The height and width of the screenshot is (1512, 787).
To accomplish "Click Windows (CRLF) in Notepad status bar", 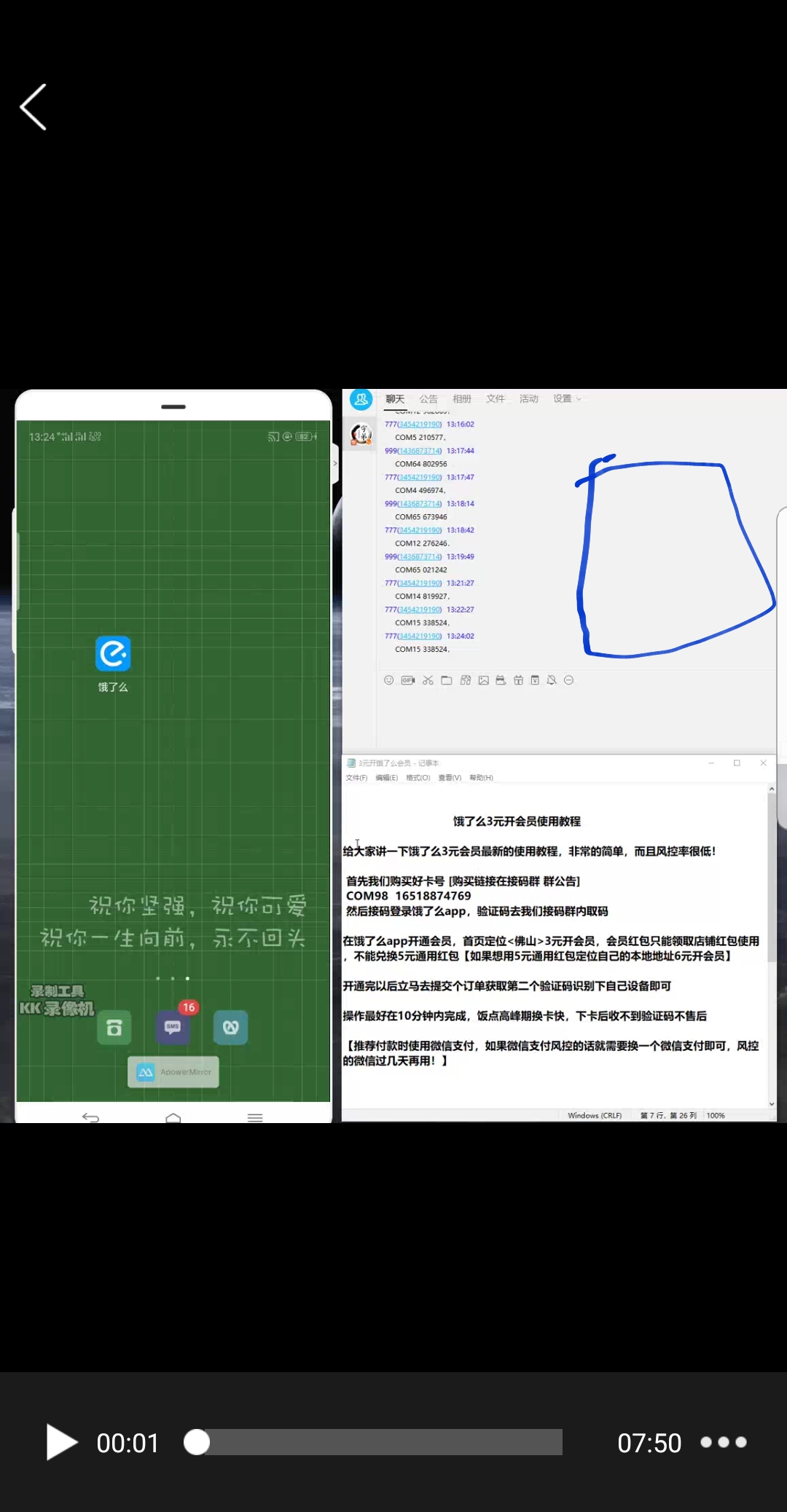I will (x=595, y=1115).
